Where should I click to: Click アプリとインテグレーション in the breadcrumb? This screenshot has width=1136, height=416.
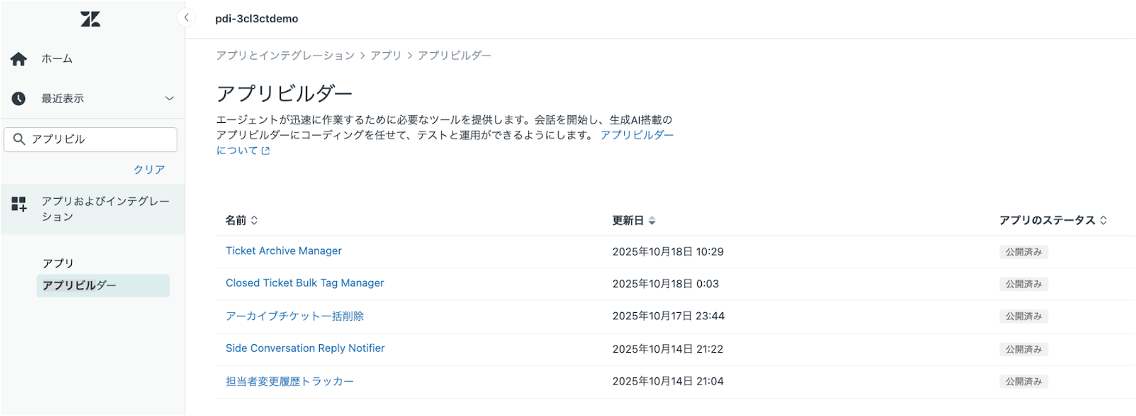tap(285, 55)
